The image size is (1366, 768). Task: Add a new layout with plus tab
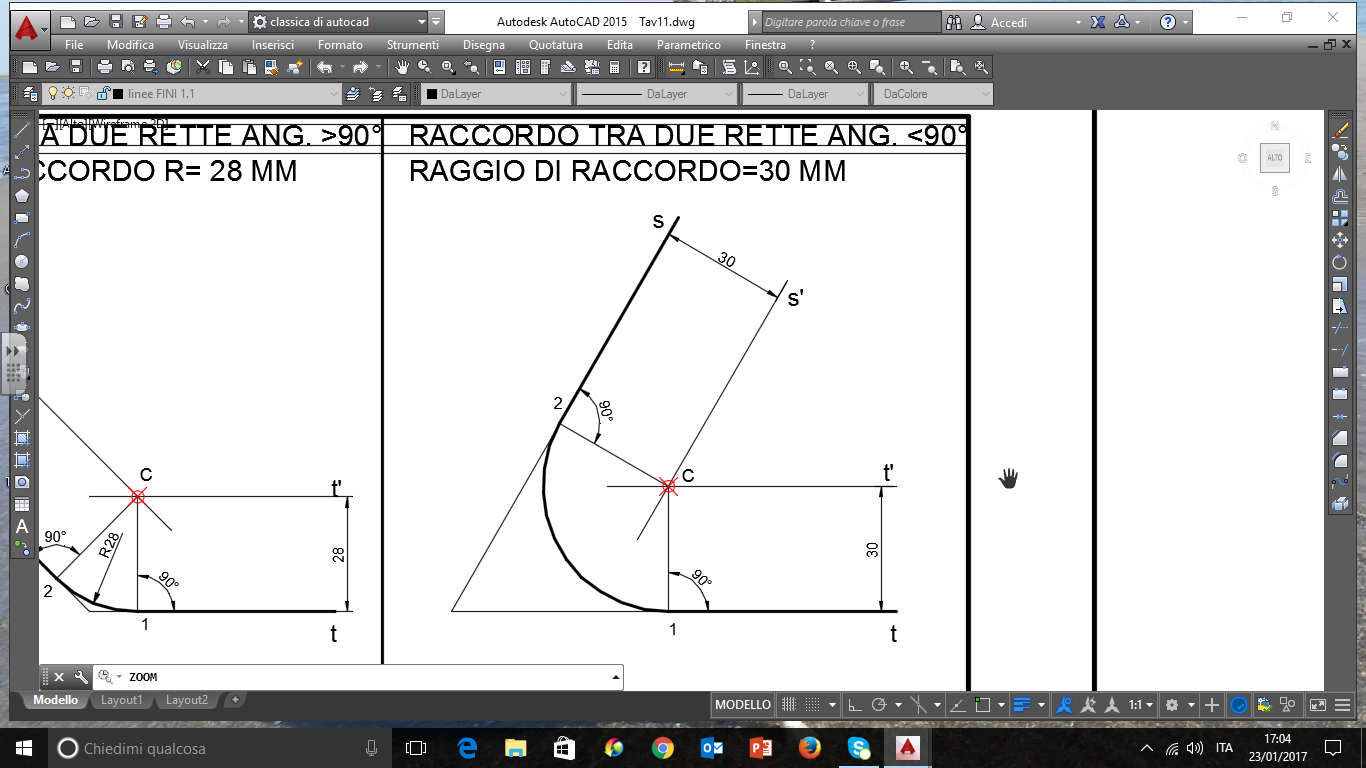(x=235, y=700)
